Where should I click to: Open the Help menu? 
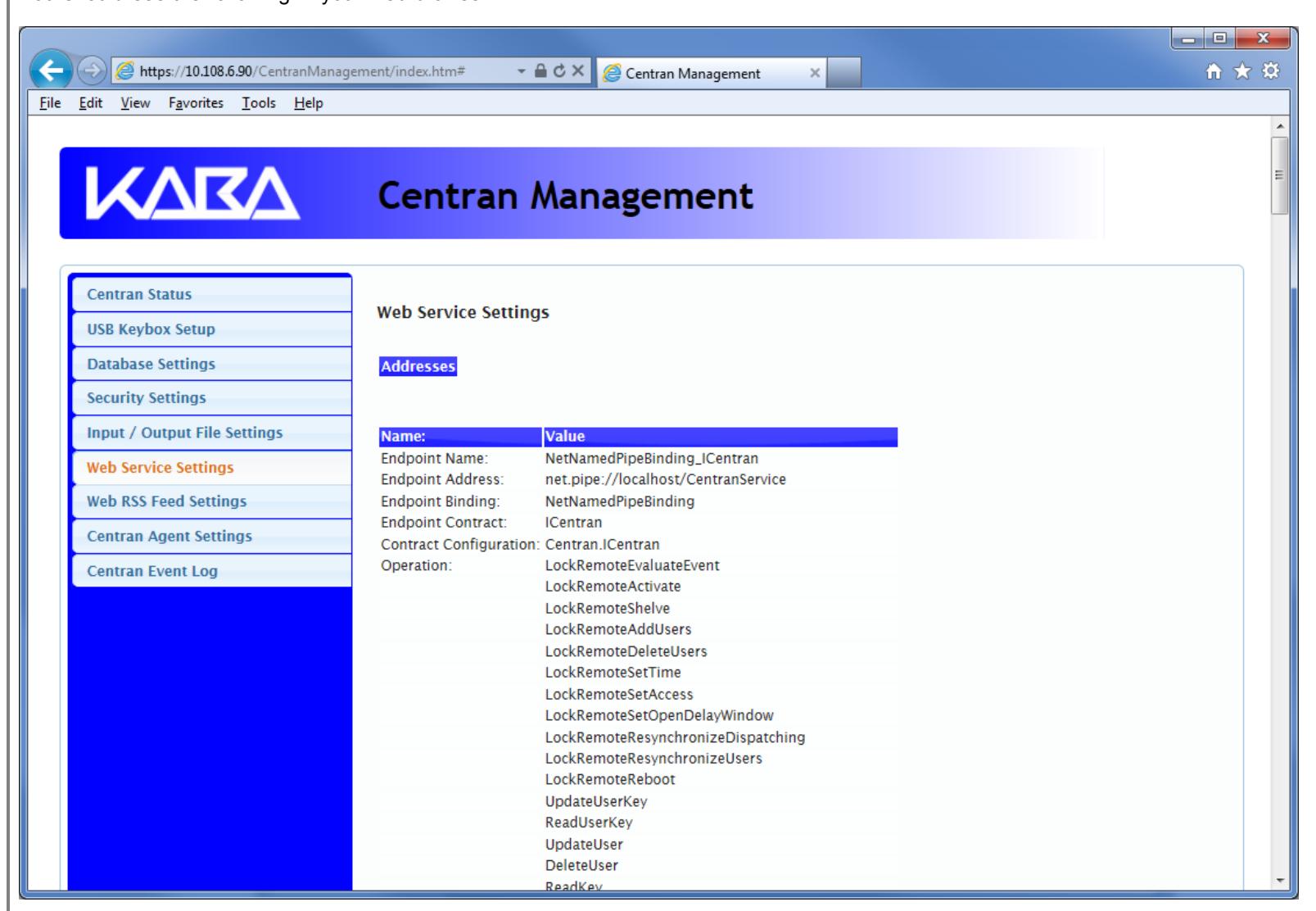(309, 103)
